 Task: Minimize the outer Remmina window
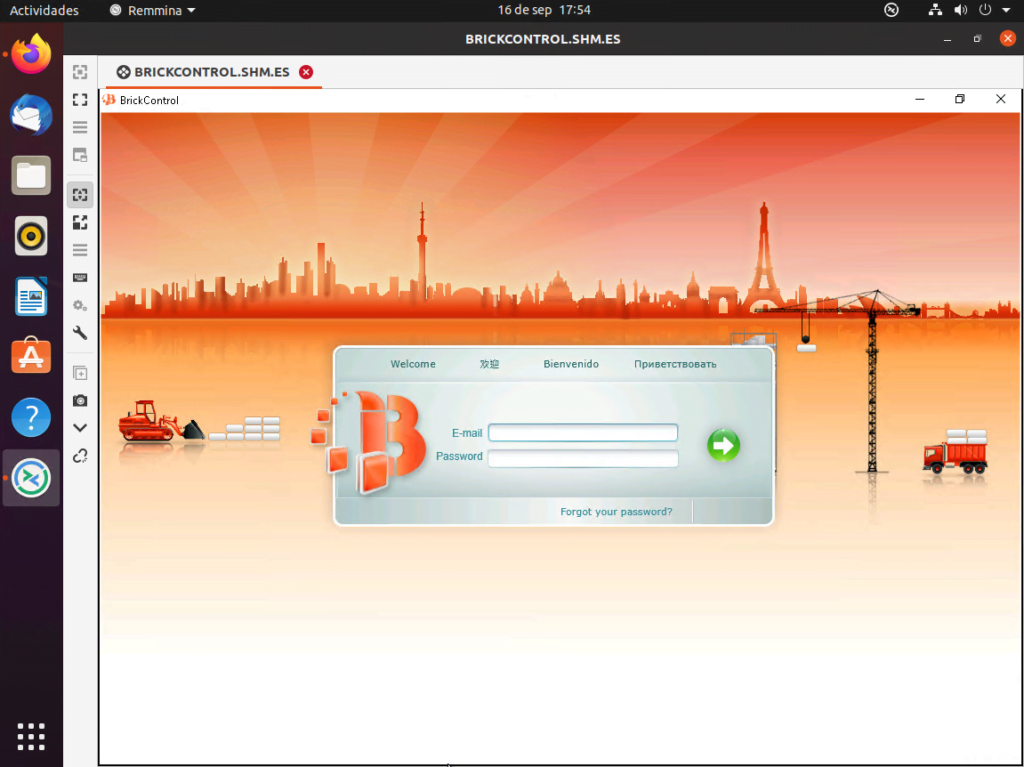pyautogui.click(x=947, y=39)
